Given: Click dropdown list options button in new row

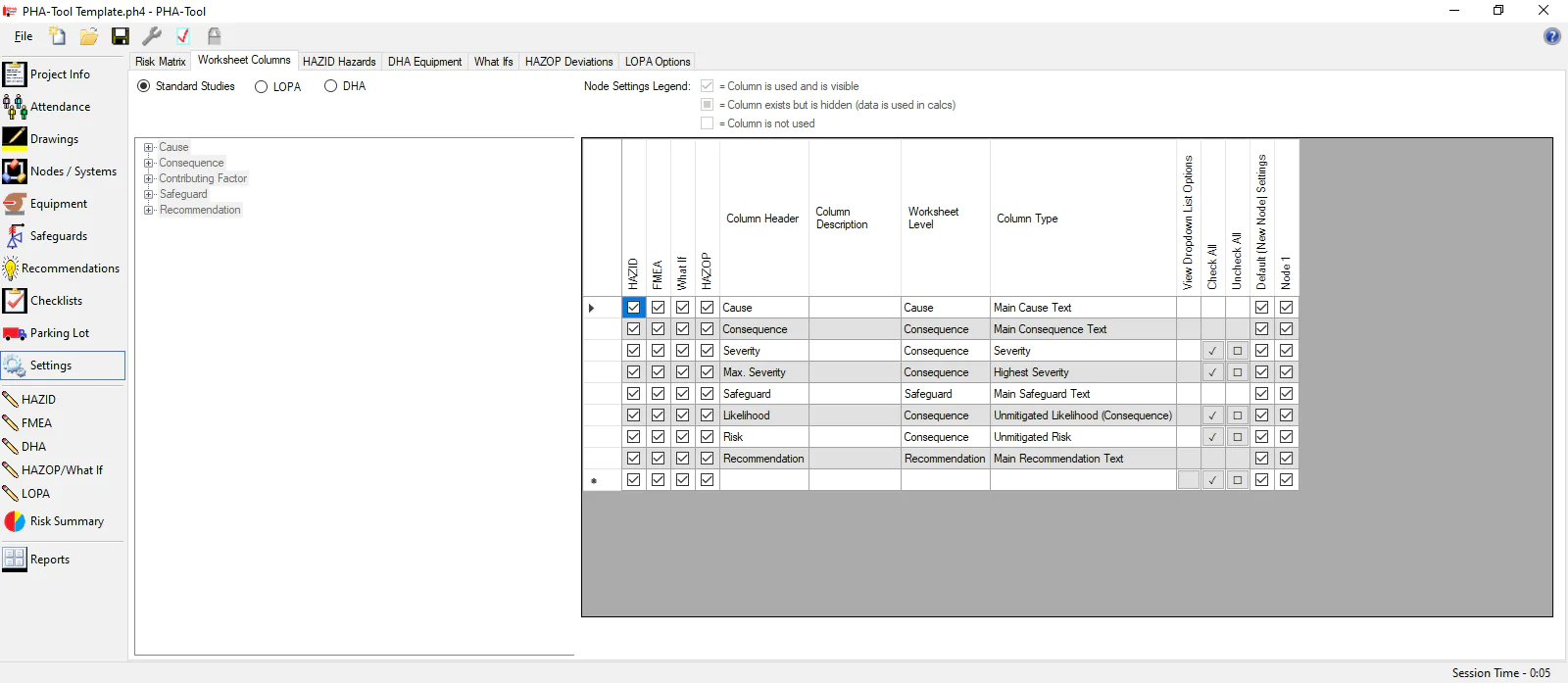Looking at the screenshot, I should click(x=1189, y=480).
